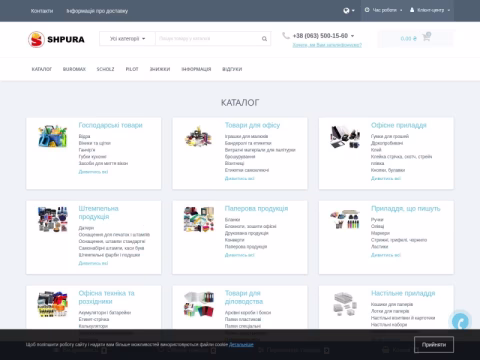This screenshot has height=360, width=480.
Task: Click Офісна техніка та розхідники thumbnail
Action: pyautogui.click(x=53, y=304)
